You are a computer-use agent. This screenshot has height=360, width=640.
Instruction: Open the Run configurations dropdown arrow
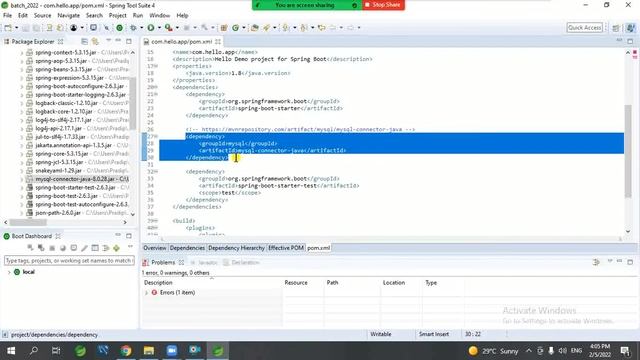click(160, 28)
